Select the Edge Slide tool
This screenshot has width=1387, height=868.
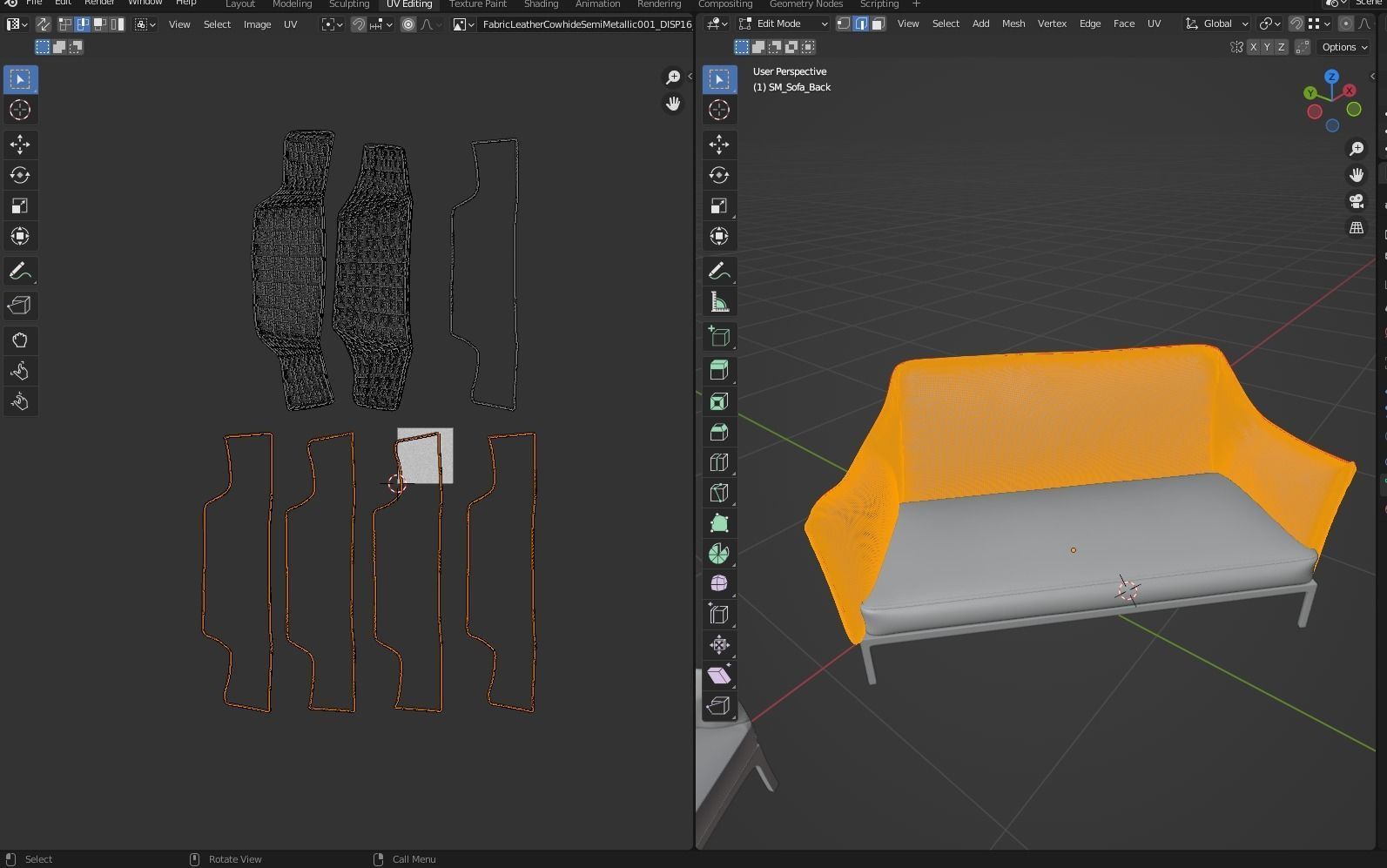719,615
